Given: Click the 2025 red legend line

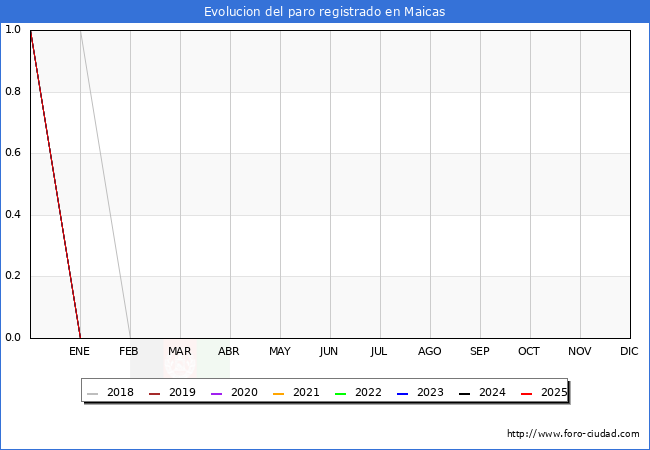Looking at the screenshot, I should coord(527,393).
